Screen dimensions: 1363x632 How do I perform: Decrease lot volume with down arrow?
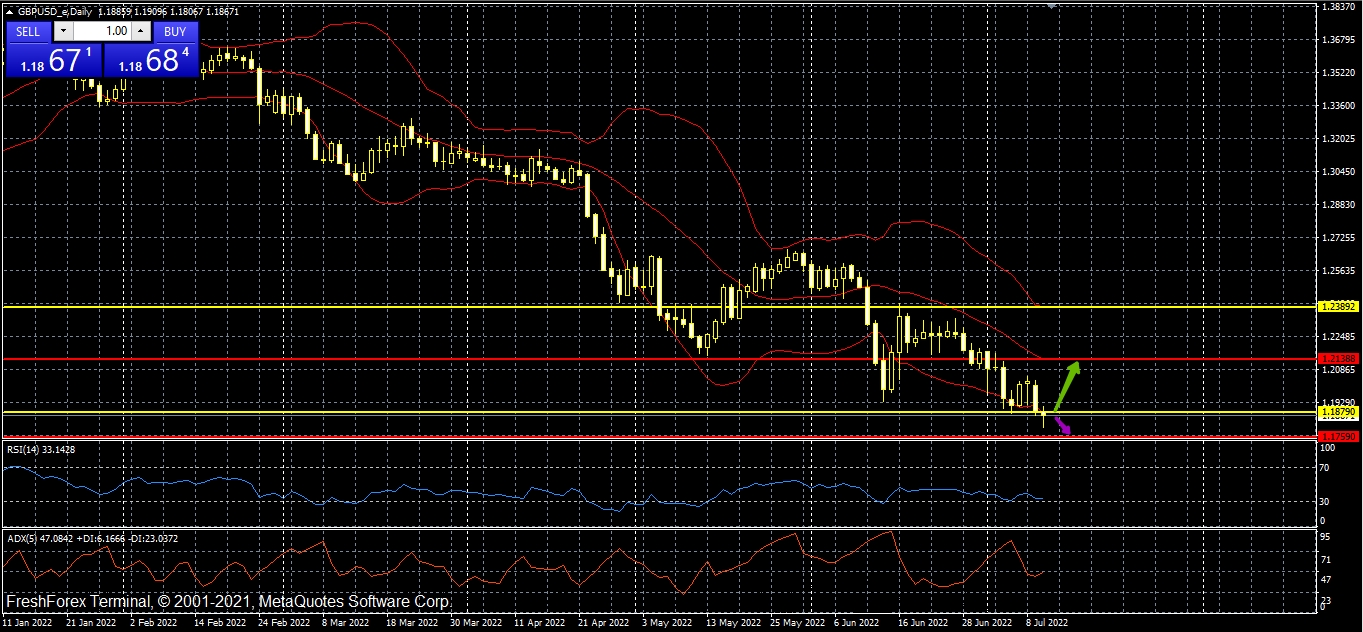[x=64, y=31]
